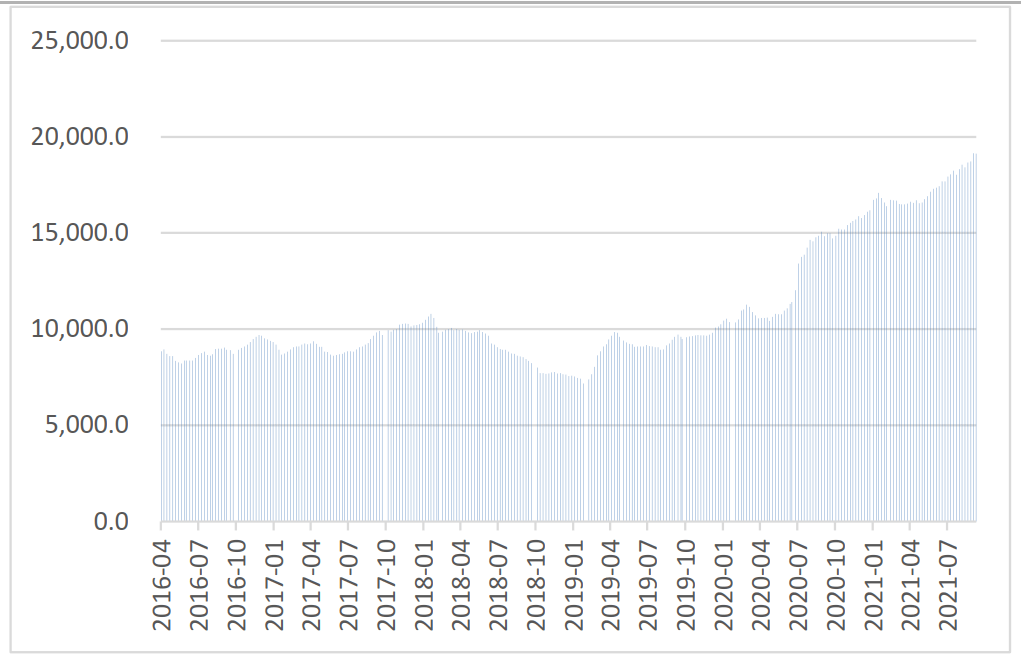This screenshot has width=1021, height=659.
Task: Select the peak bar near 2018-01
Action: [x=431, y=420]
